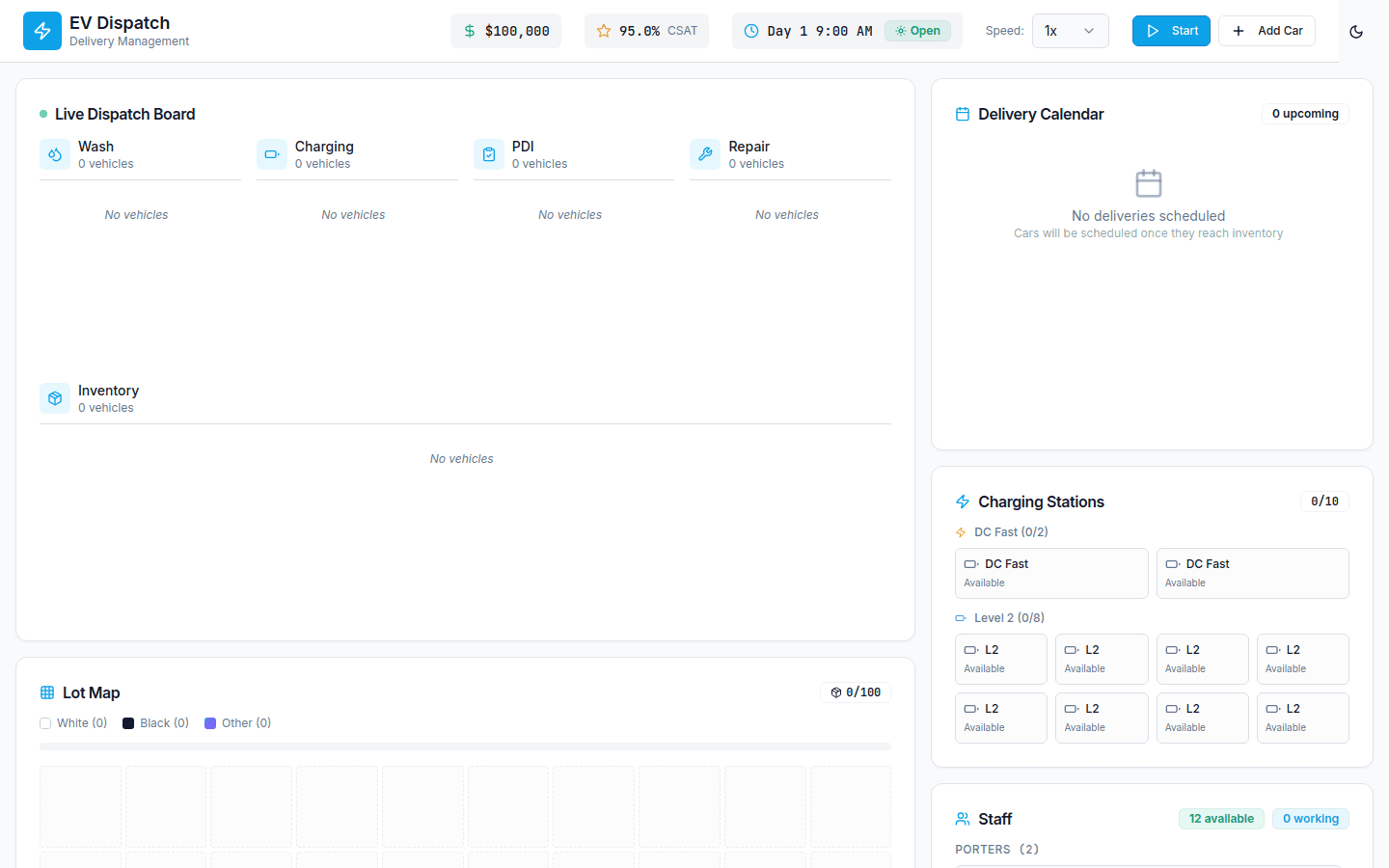Toggle dark mode with the moon icon

click(x=1356, y=31)
